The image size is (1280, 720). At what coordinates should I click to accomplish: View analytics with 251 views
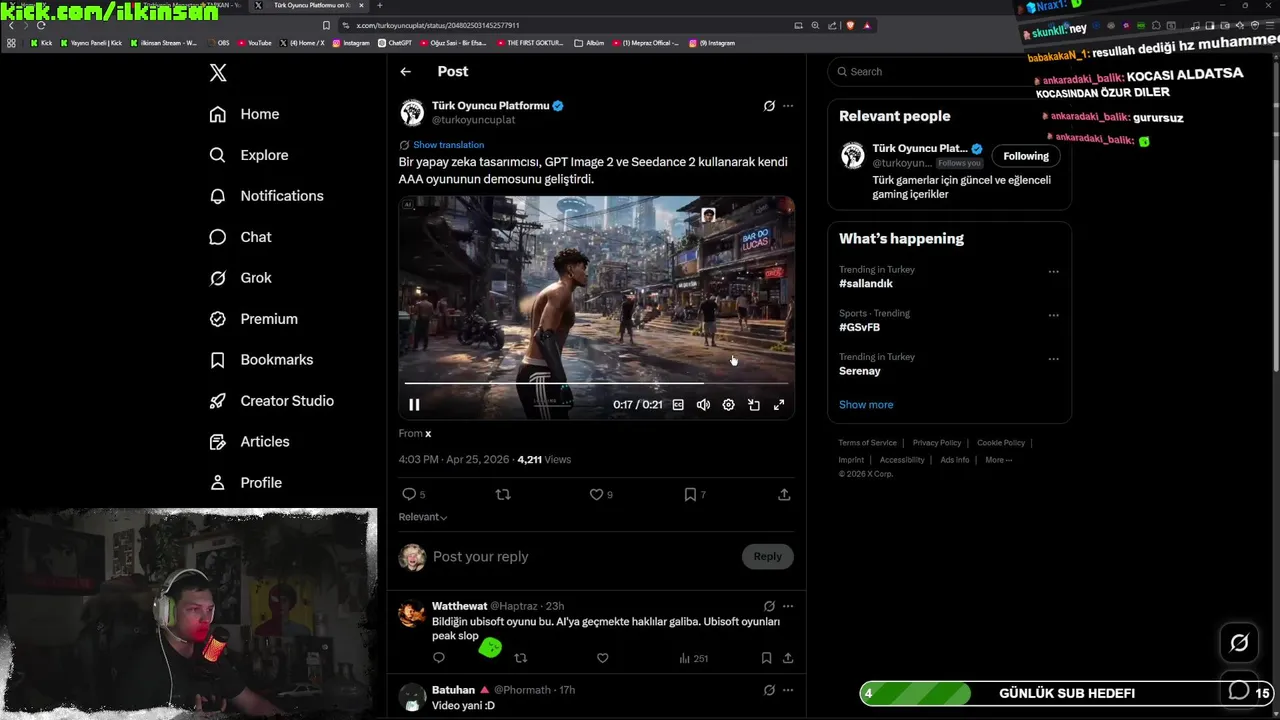click(693, 658)
